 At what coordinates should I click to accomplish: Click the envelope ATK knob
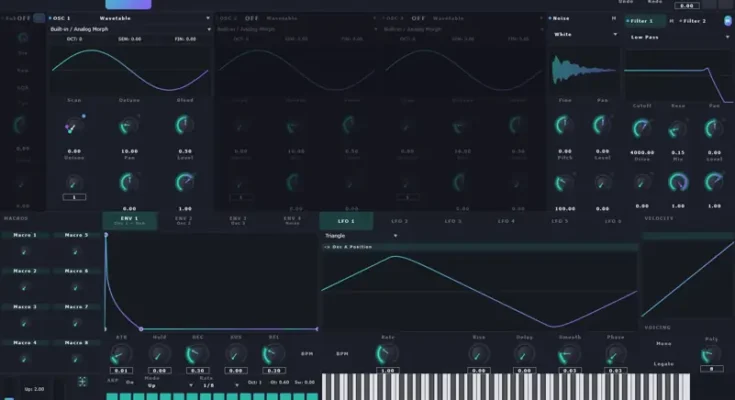pyautogui.click(x=120, y=355)
